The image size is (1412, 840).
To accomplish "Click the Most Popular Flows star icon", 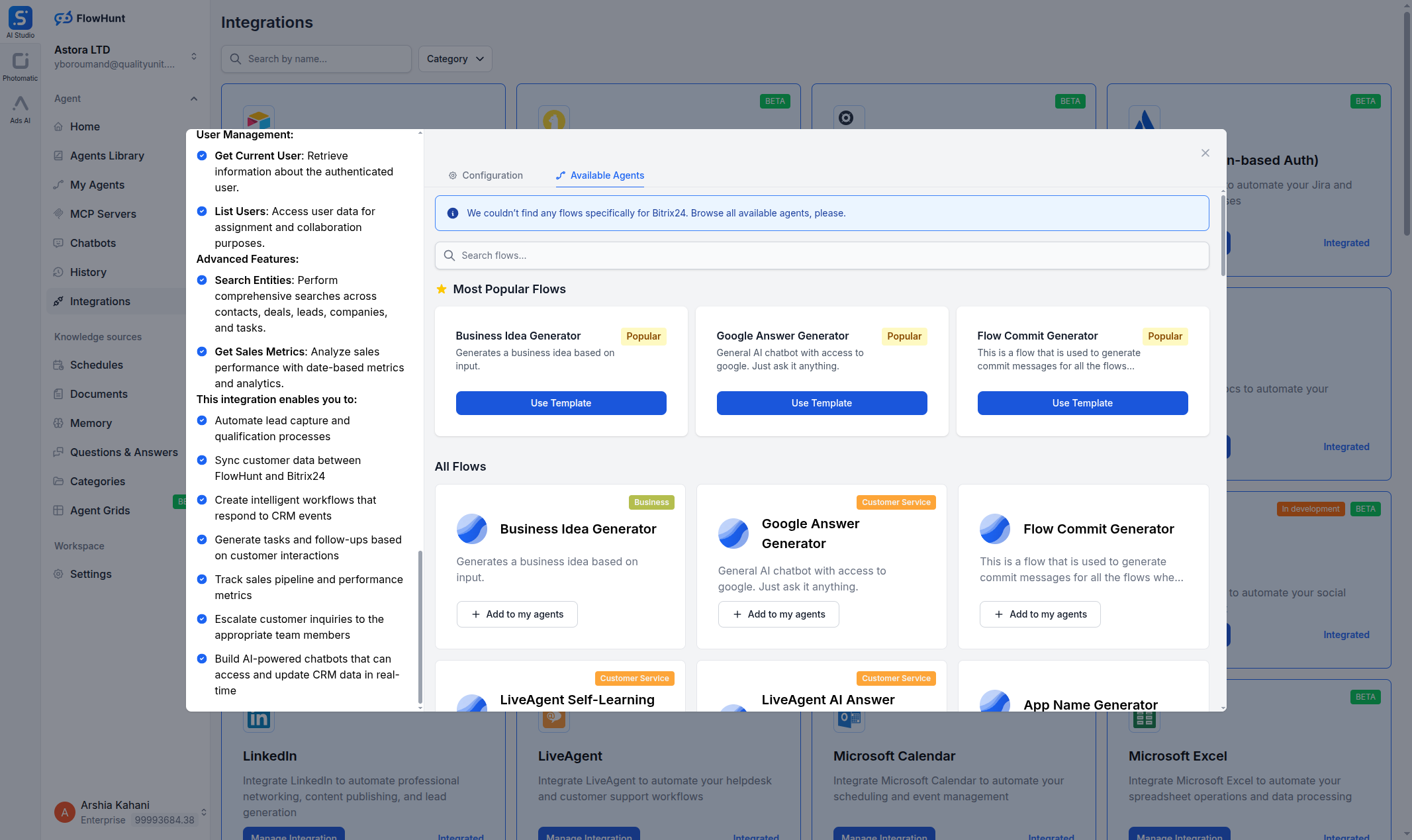I will (442, 289).
